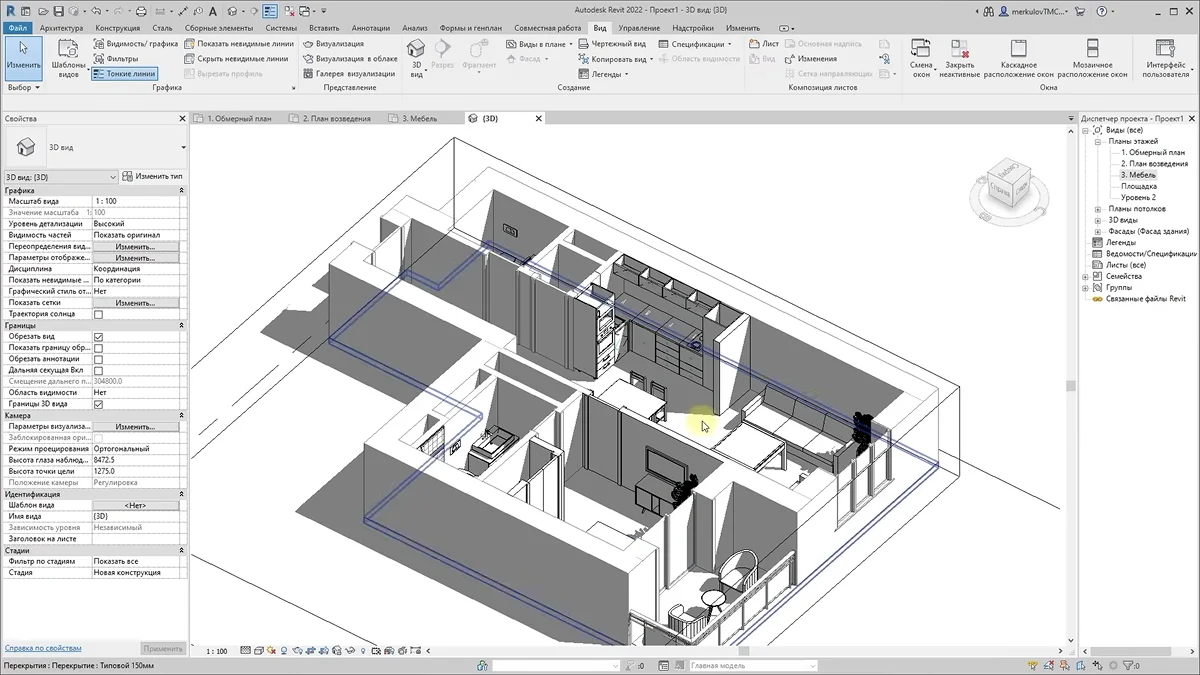Select Площадка in the project browser
This screenshot has width=1200, height=675.
pos(1138,186)
